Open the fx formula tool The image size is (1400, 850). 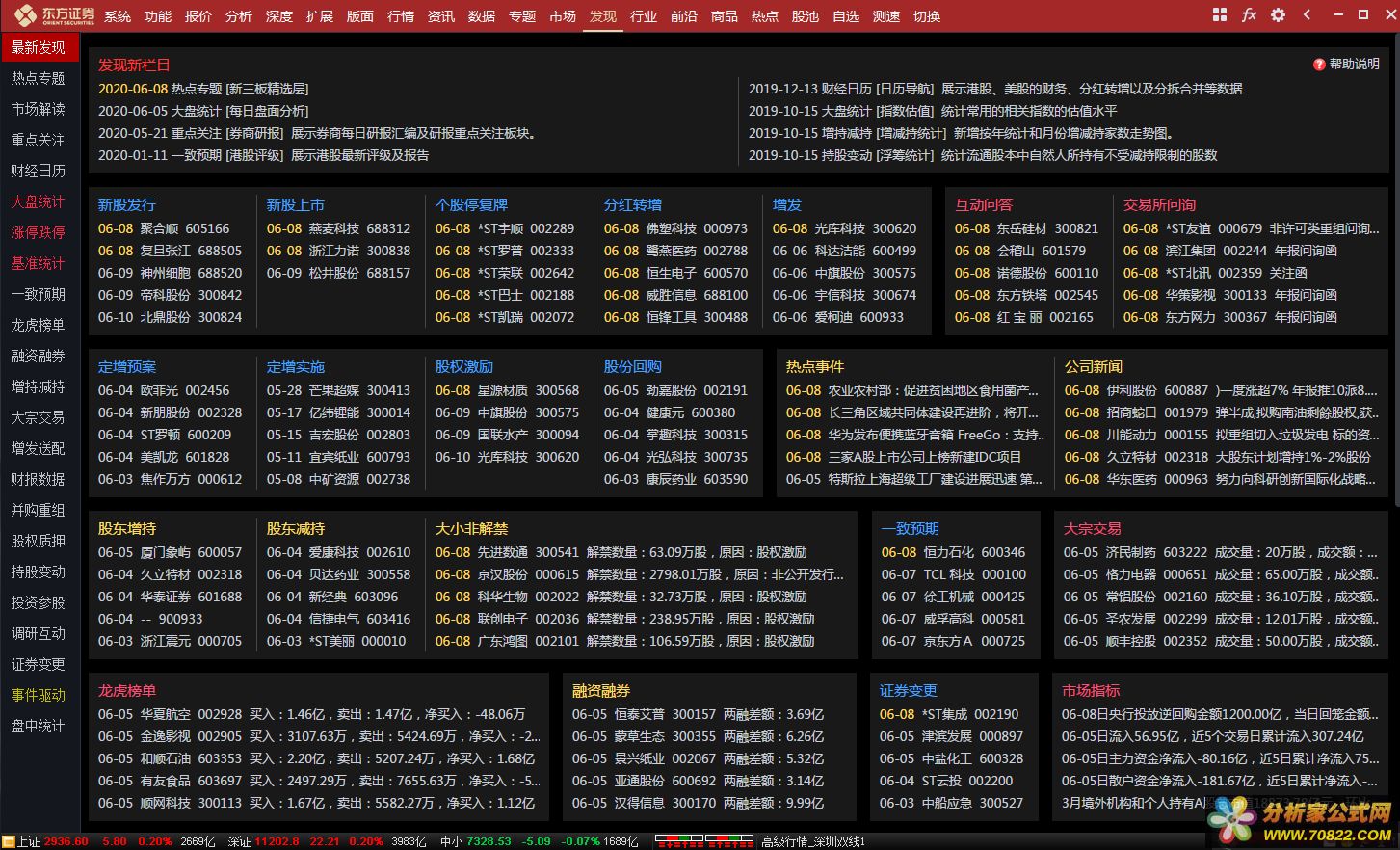[x=1249, y=15]
